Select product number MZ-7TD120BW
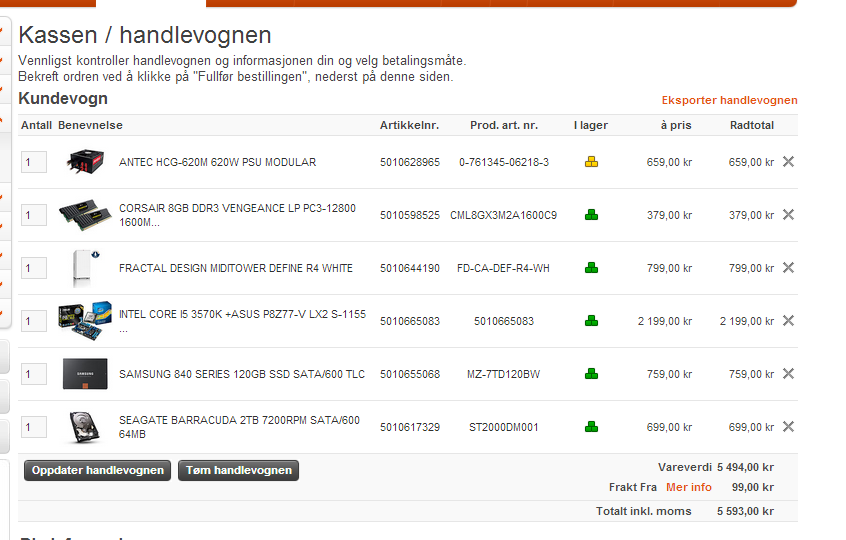This screenshot has height=540, width=846. [x=503, y=374]
